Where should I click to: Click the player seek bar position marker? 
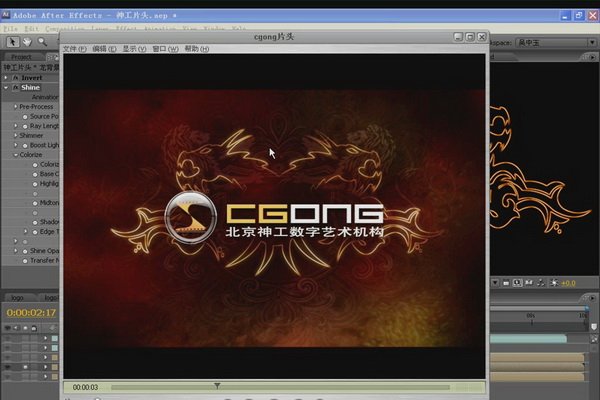pyautogui.click(x=217, y=385)
